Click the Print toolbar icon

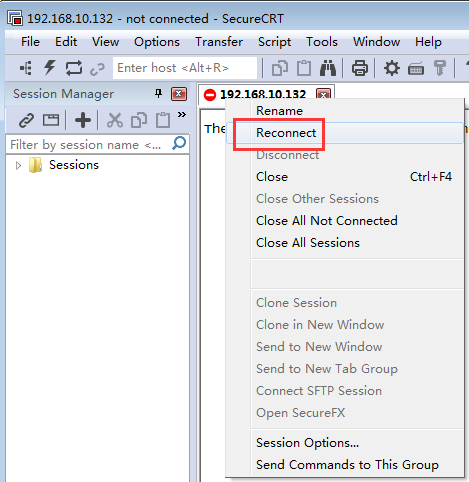point(360,68)
